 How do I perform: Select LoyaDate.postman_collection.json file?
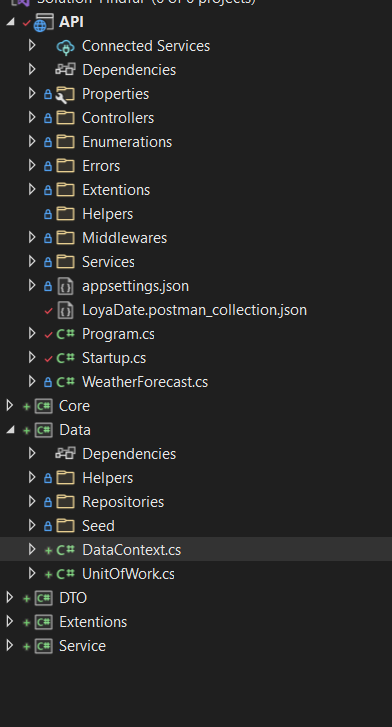tap(194, 310)
